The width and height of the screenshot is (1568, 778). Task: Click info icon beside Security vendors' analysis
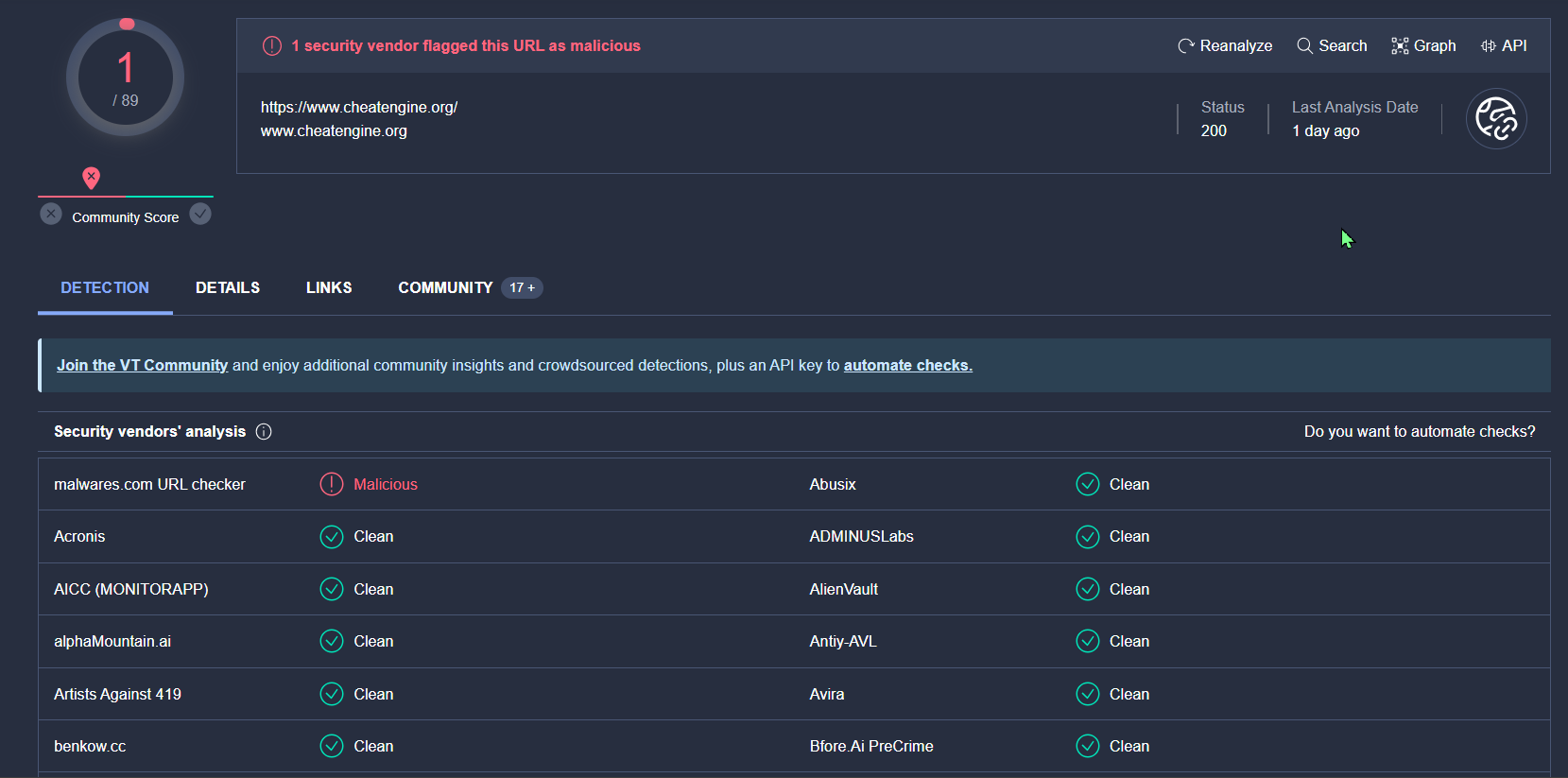264,431
